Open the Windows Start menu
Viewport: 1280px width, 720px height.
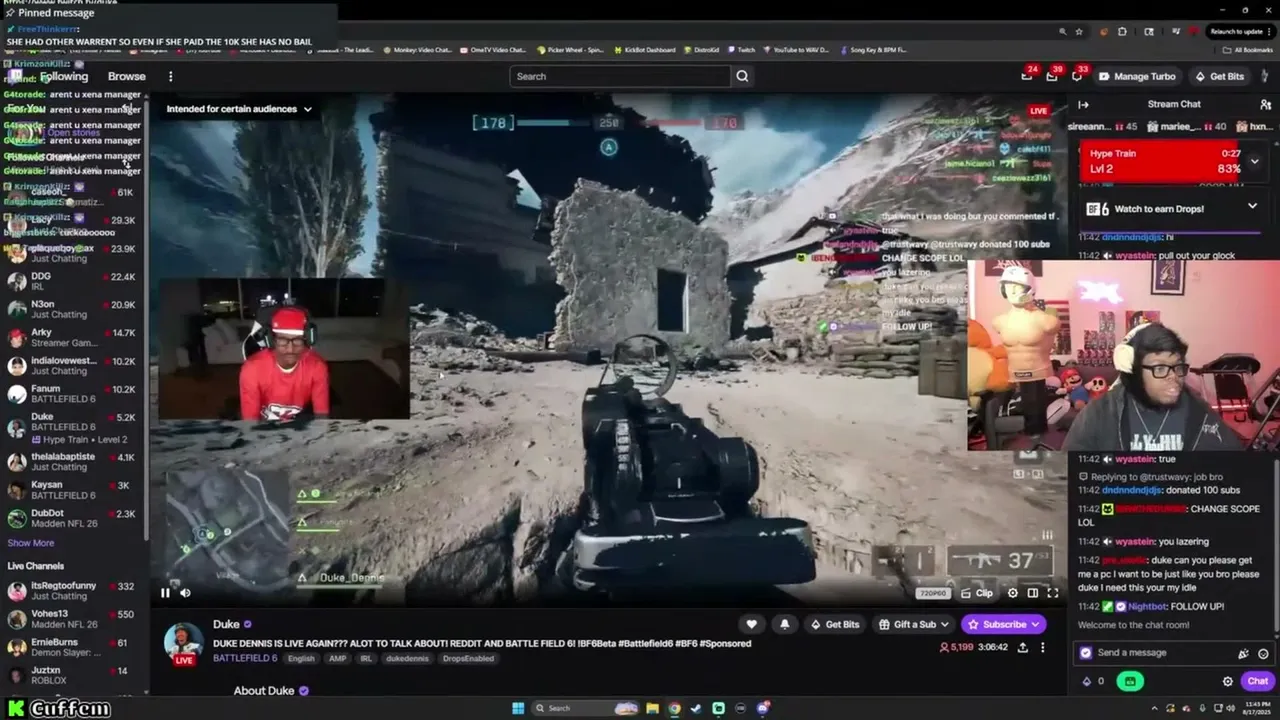click(x=518, y=708)
